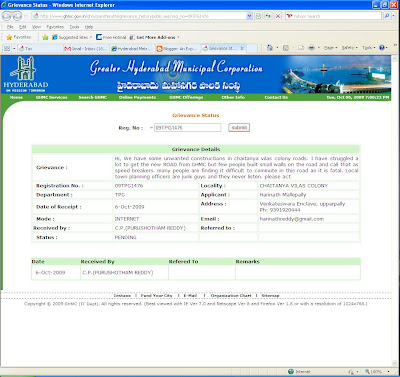400x377 pixels.
Task: Click the Help question mark icon
Action: (382, 48)
